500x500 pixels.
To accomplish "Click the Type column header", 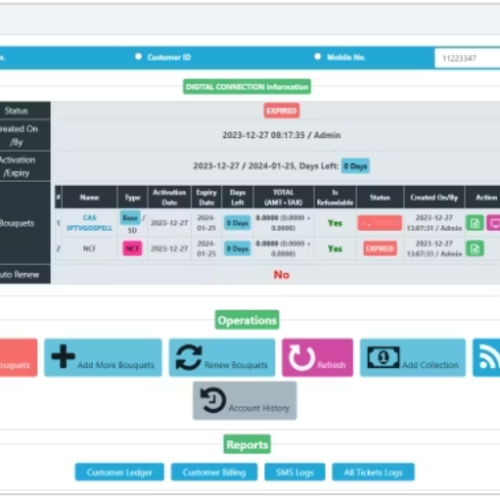I will pyautogui.click(x=132, y=197).
